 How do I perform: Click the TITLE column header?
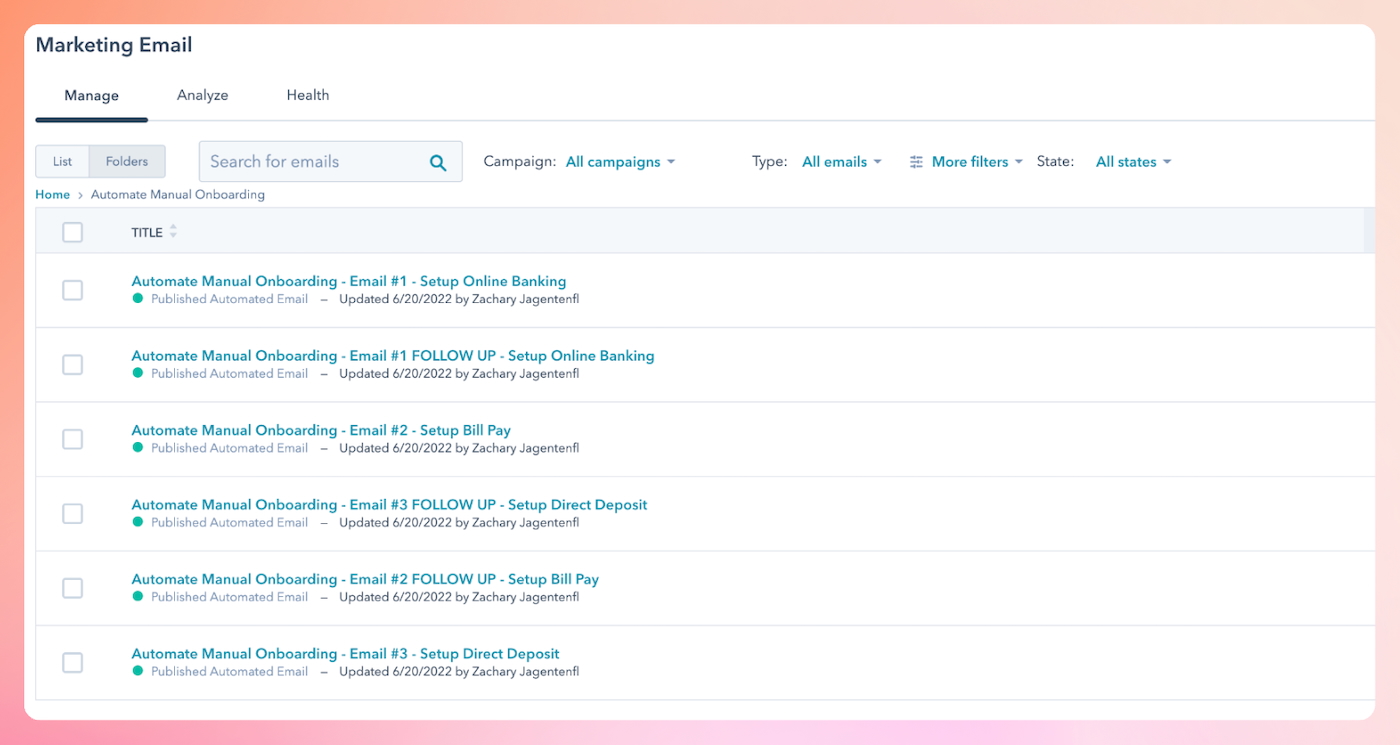click(147, 232)
